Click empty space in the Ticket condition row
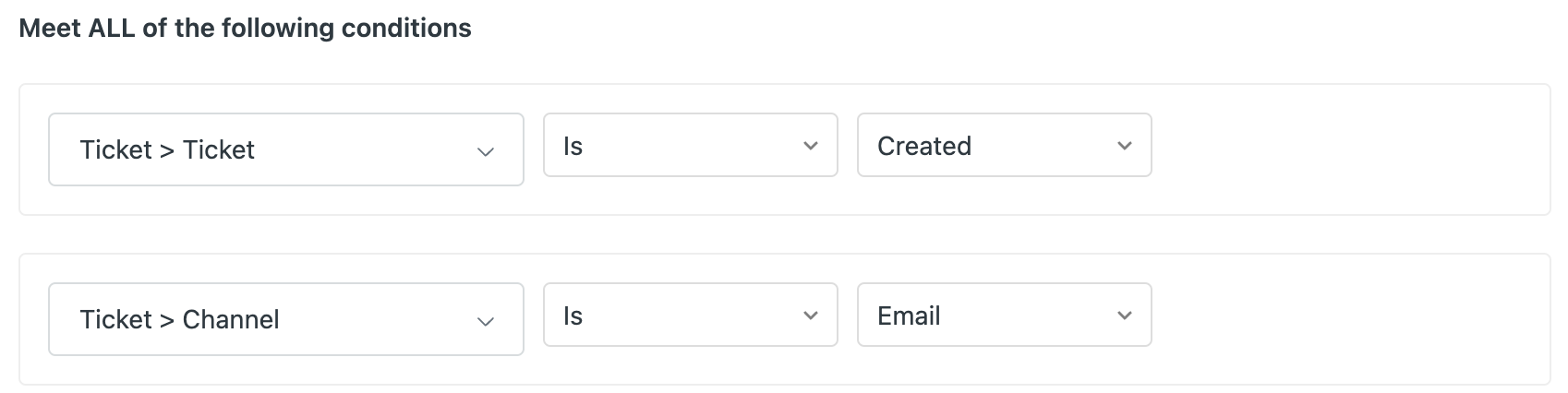 1348,149
